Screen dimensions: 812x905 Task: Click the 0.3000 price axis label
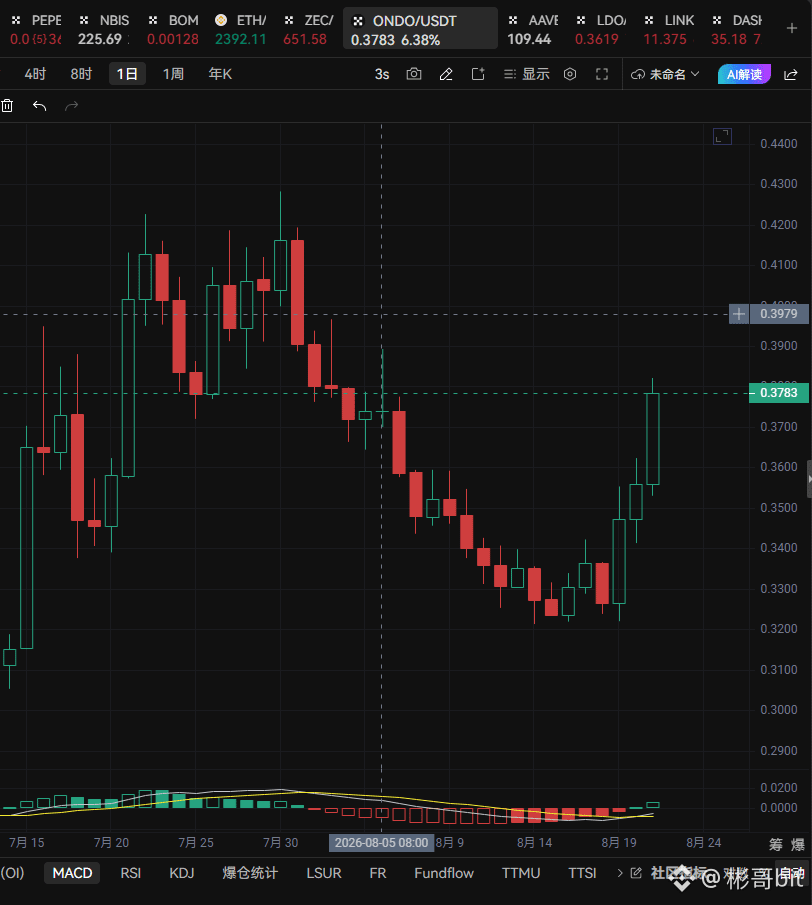pos(779,710)
